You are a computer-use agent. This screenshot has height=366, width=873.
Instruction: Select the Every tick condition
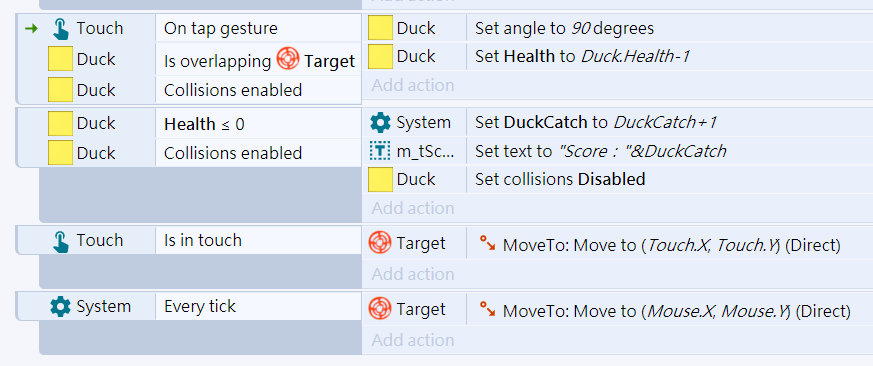258,306
